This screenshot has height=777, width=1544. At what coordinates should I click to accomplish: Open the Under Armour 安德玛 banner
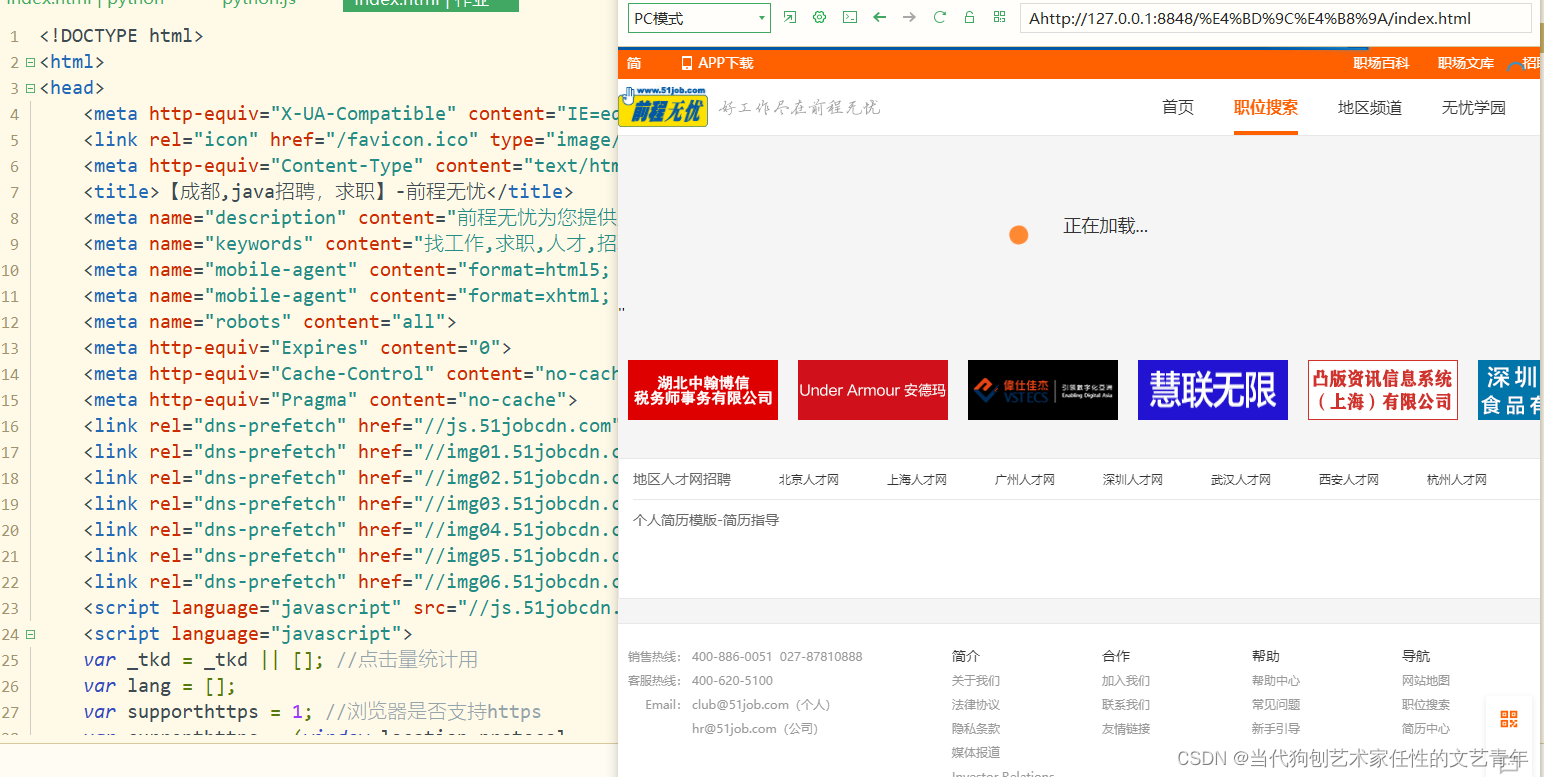tap(873, 390)
